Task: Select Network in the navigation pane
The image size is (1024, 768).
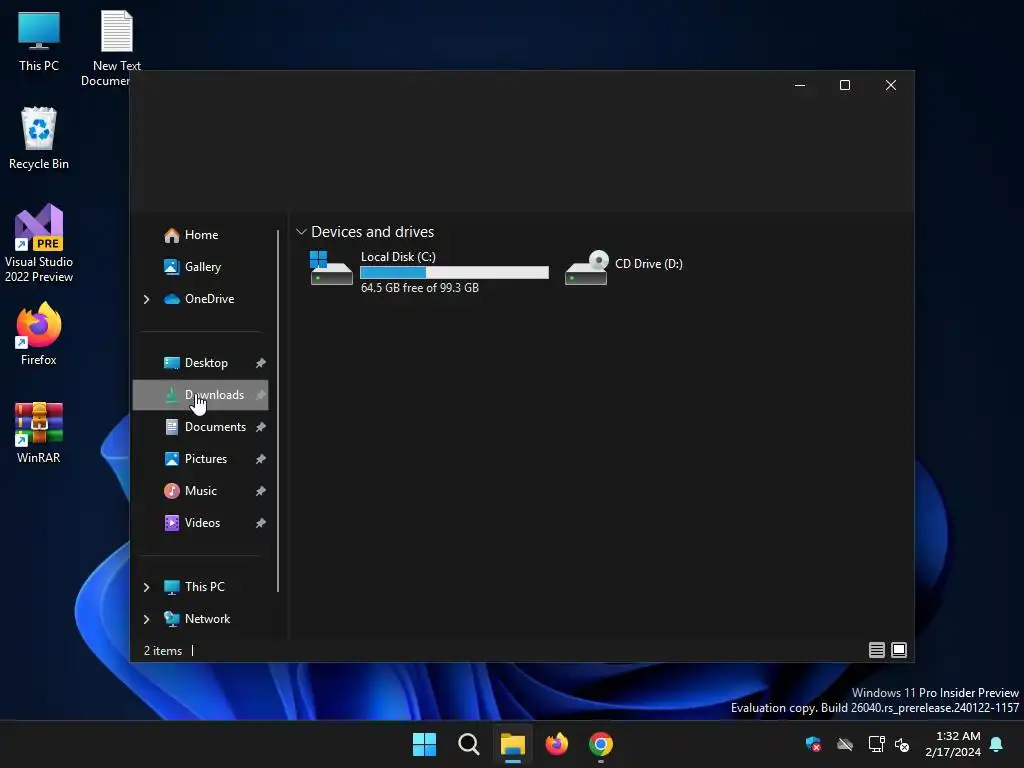Action: click(x=200, y=618)
